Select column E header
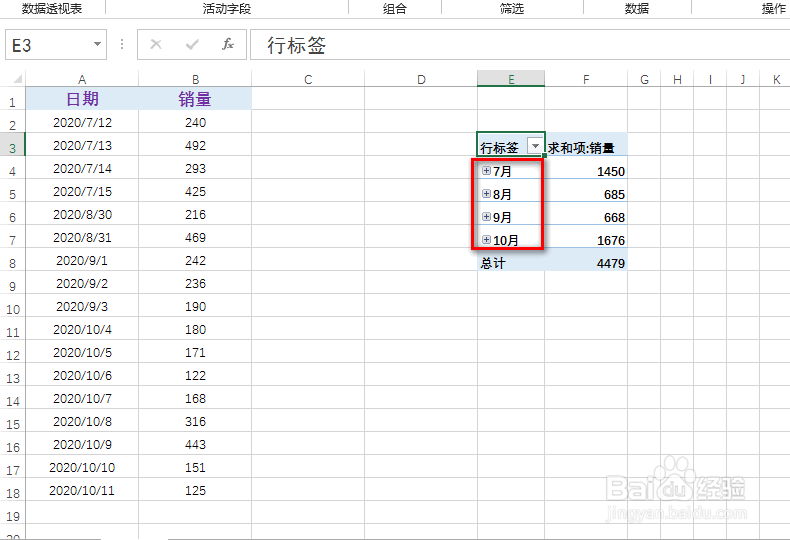 (511, 79)
